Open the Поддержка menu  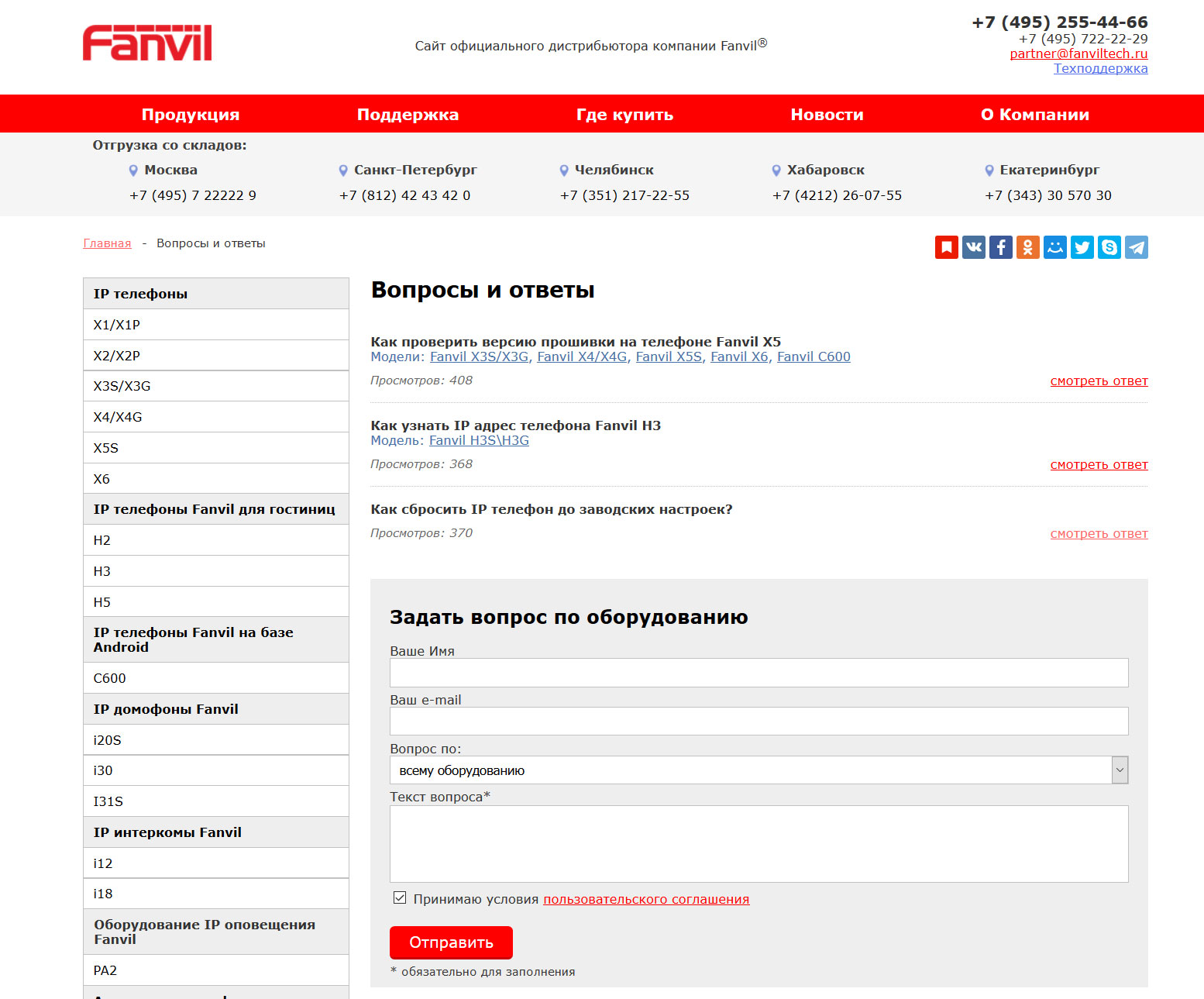(408, 115)
